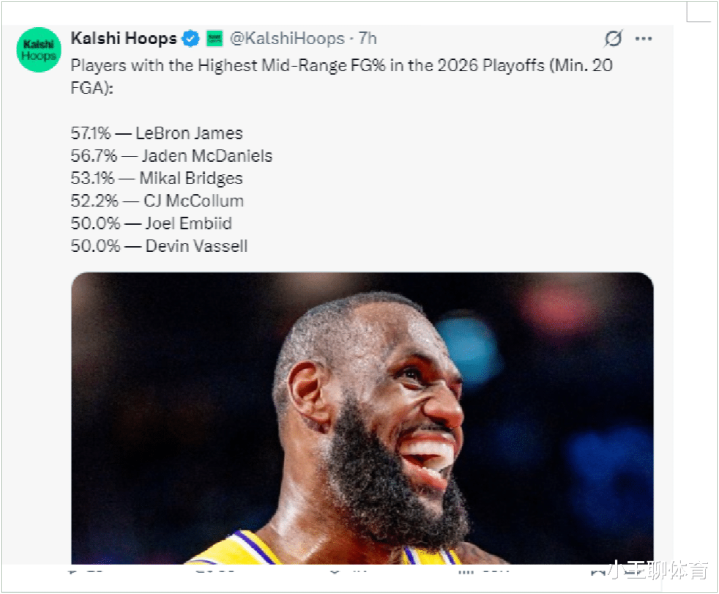Open the Grok explain-post icon
This screenshot has width=719, height=594.
click(613, 39)
